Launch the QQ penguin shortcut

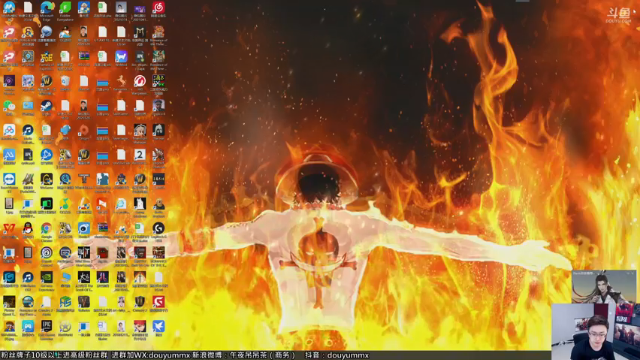pyautogui.click(x=28, y=229)
